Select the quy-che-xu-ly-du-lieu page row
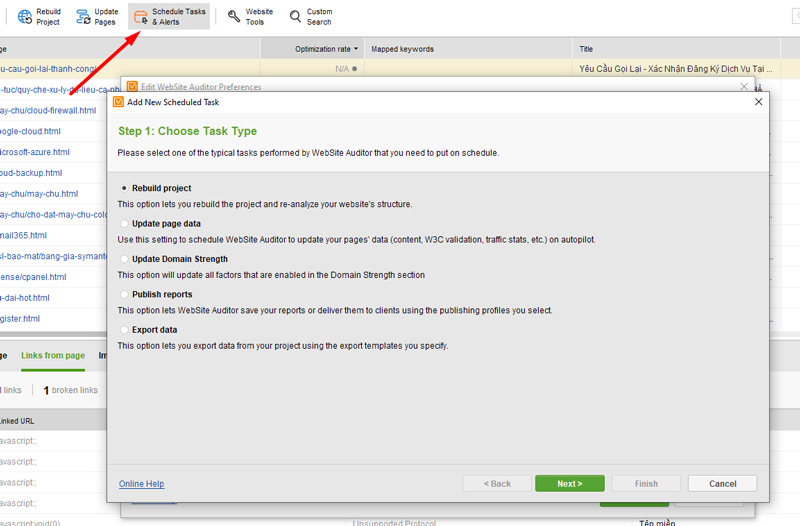 pos(60,90)
